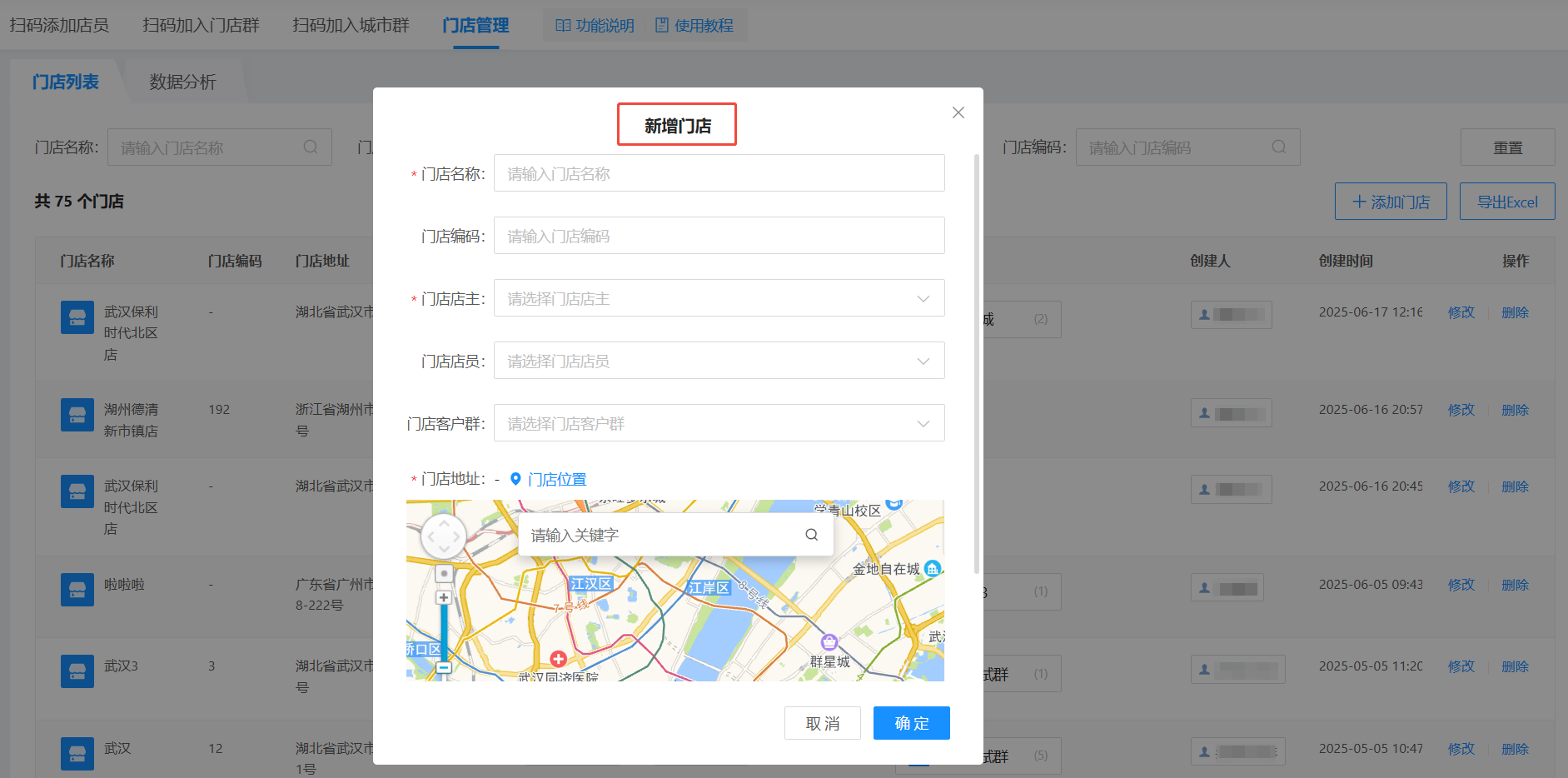Click 修改 for 2025-06-17 12:16 row
The width and height of the screenshot is (1568, 778).
tap(1461, 312)
